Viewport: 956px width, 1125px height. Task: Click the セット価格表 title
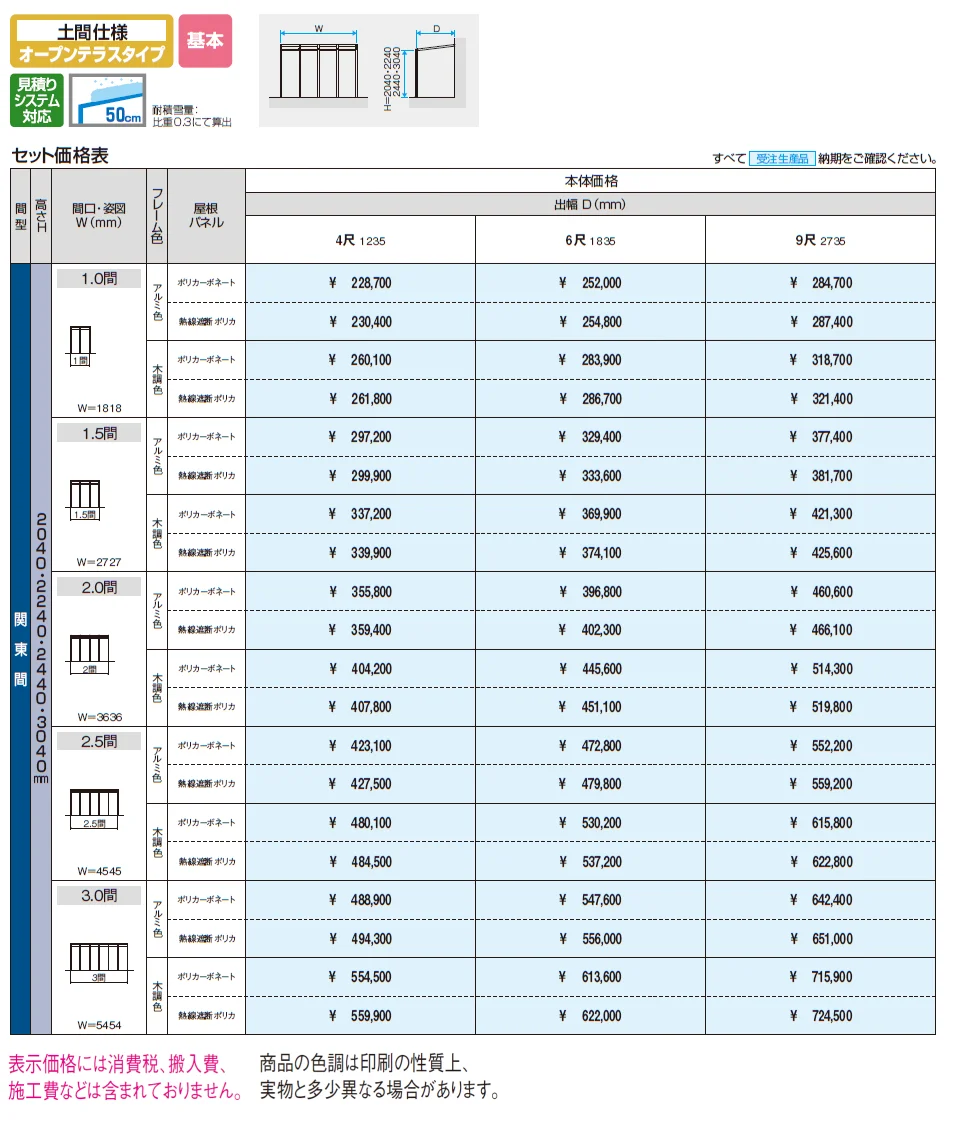point(60,155)
